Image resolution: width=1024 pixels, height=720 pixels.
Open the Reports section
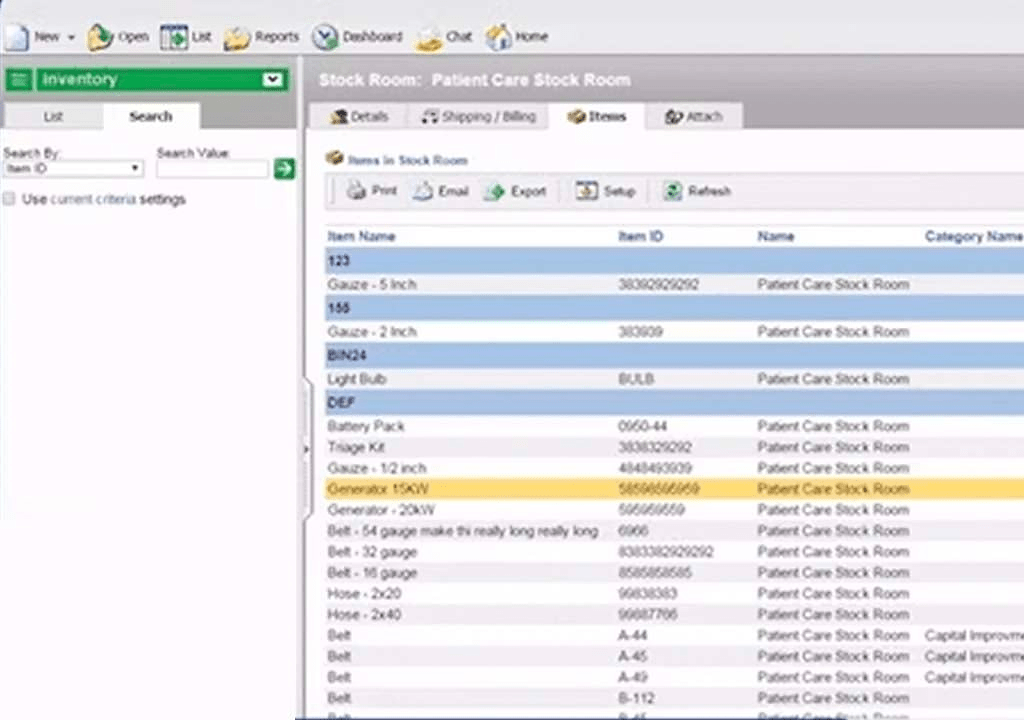tap(262, 36)
